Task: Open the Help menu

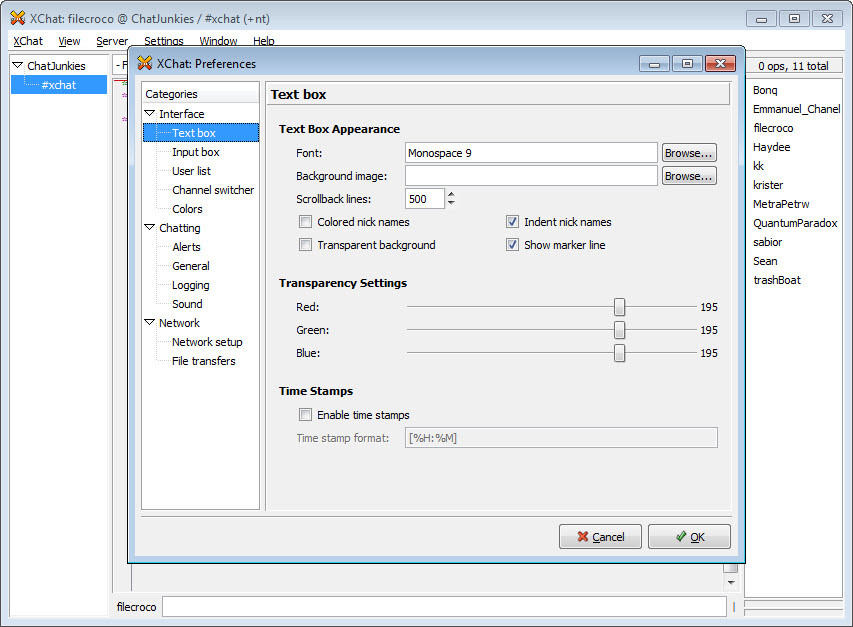Action: click(264, 41)
